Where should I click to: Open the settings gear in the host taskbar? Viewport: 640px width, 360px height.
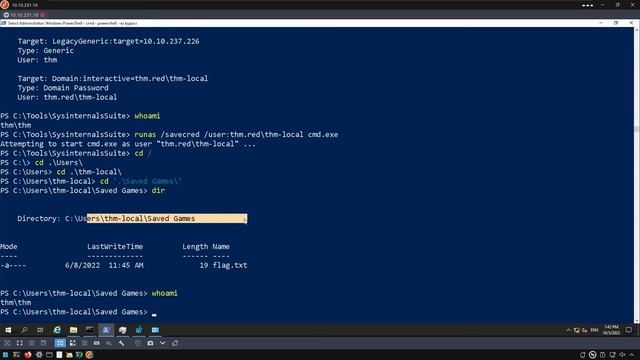39,355
